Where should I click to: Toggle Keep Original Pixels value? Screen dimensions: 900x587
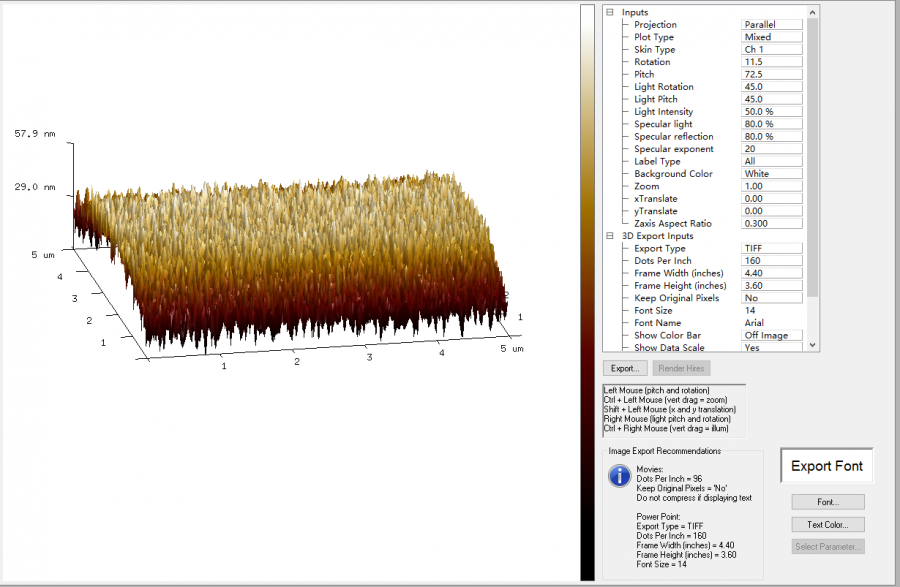[771, 298]
